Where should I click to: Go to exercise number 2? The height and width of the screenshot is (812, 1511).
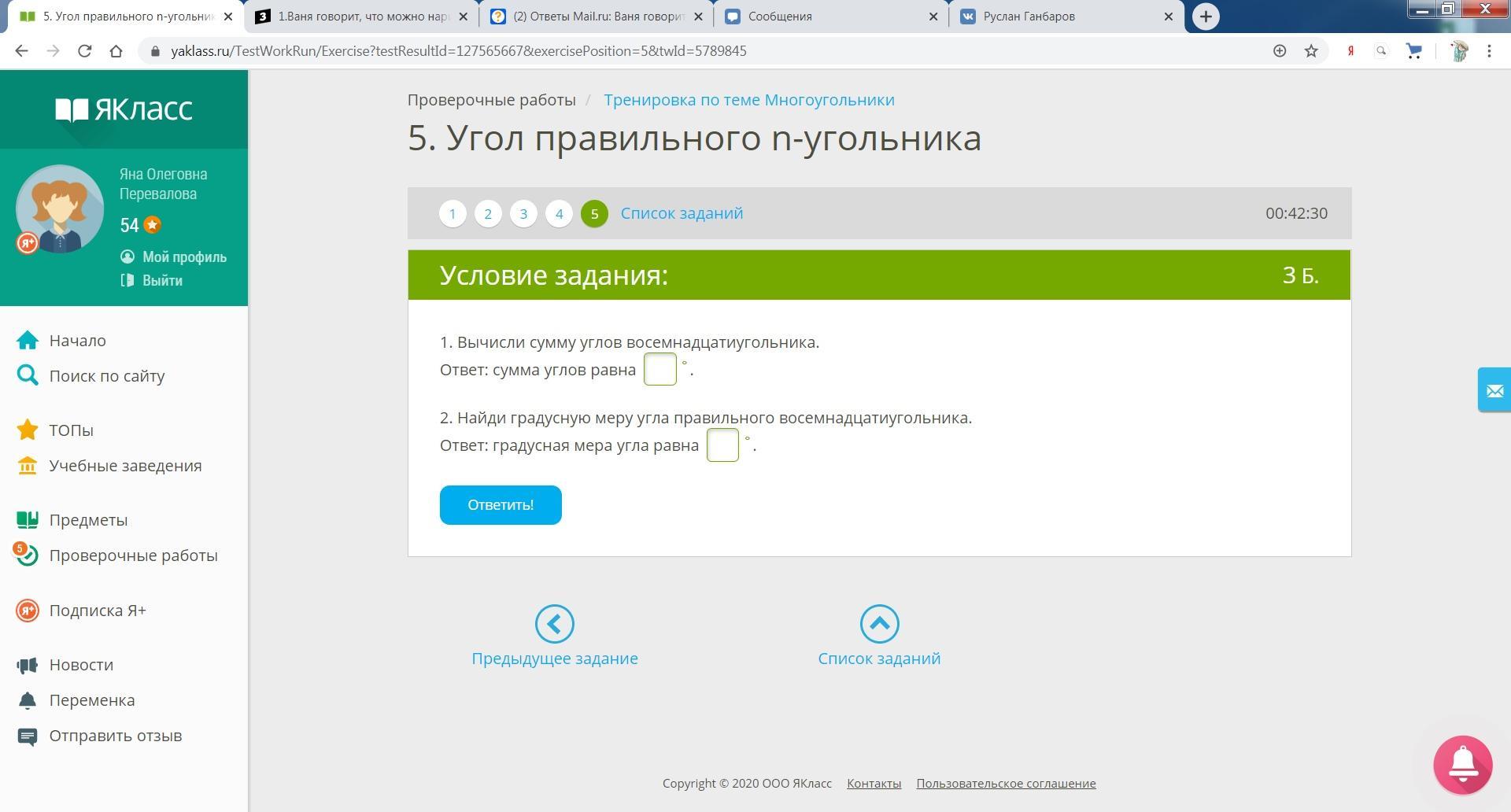tap(488, 213)
